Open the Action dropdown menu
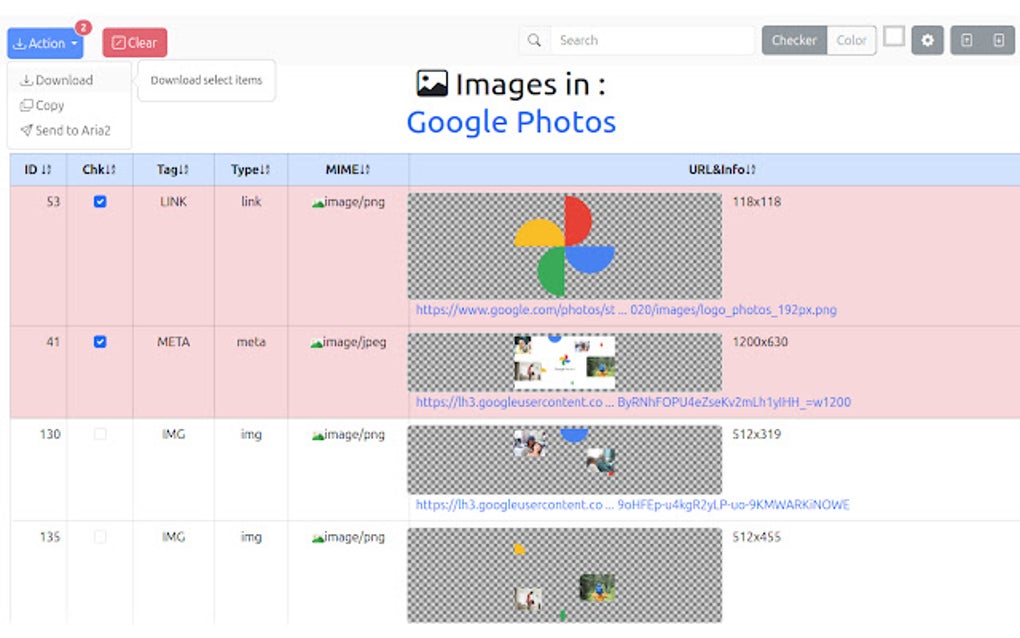The width and height of the screenshot is (1020, 638). tap(44, 43)
